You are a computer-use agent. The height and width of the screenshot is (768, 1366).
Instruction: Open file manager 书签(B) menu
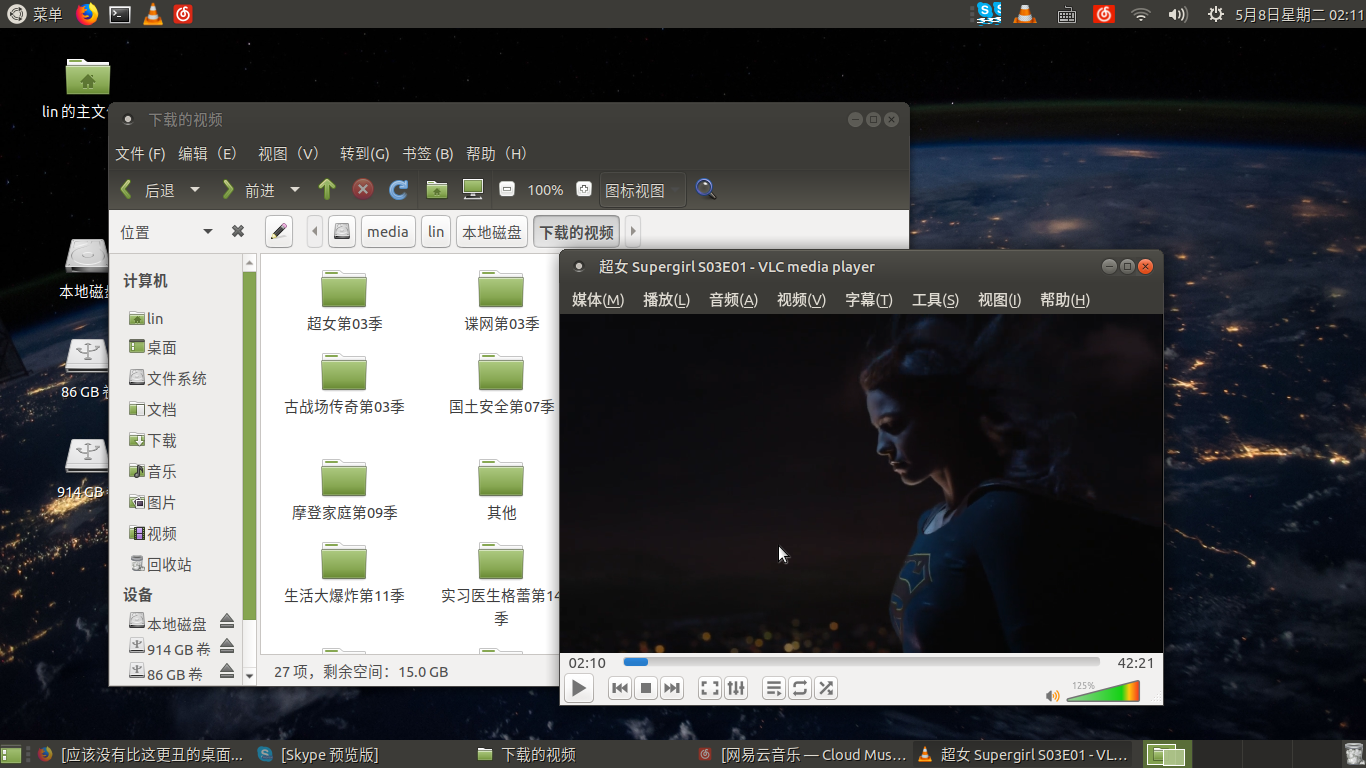click(428, 153)
